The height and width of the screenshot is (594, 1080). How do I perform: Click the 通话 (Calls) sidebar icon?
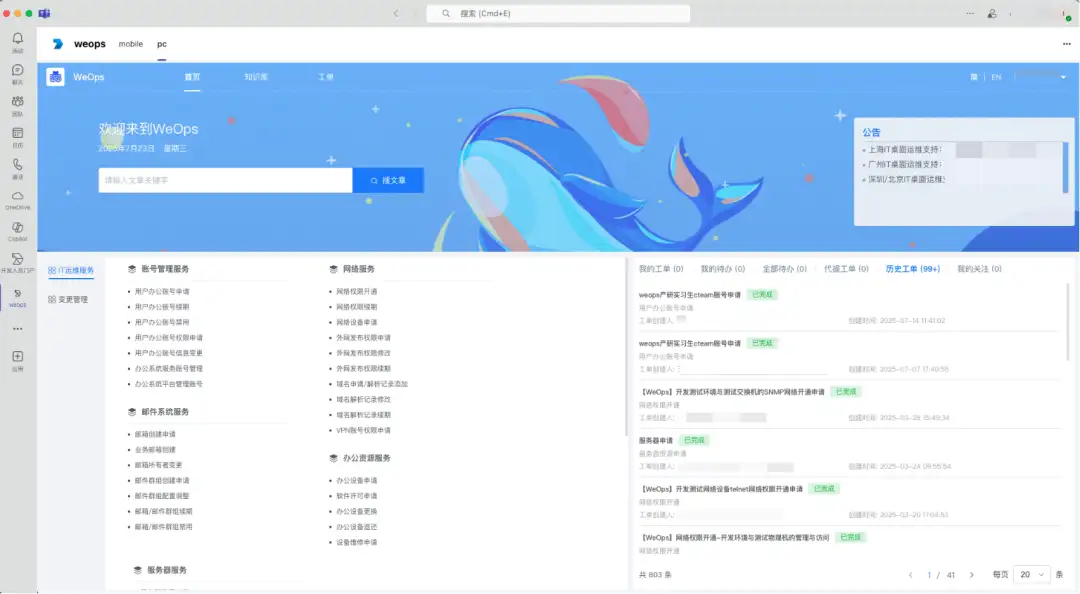click(16, 163)
